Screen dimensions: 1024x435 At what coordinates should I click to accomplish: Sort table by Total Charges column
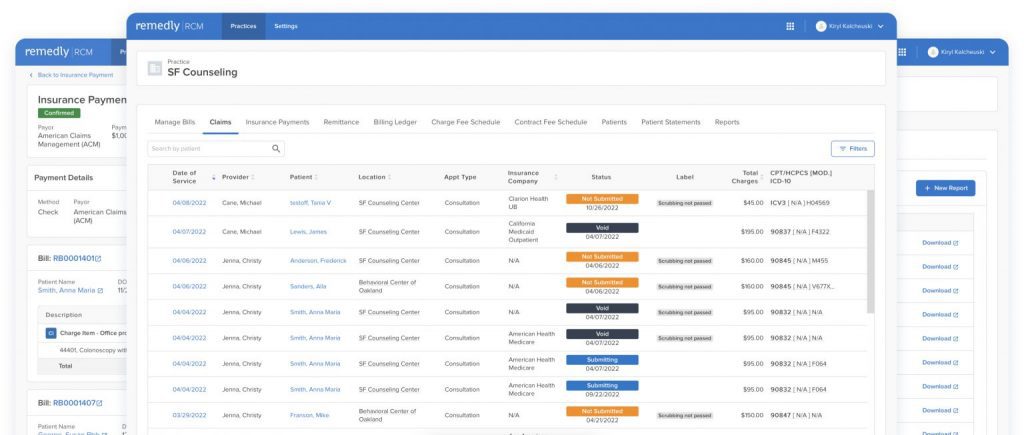point(742,177)
